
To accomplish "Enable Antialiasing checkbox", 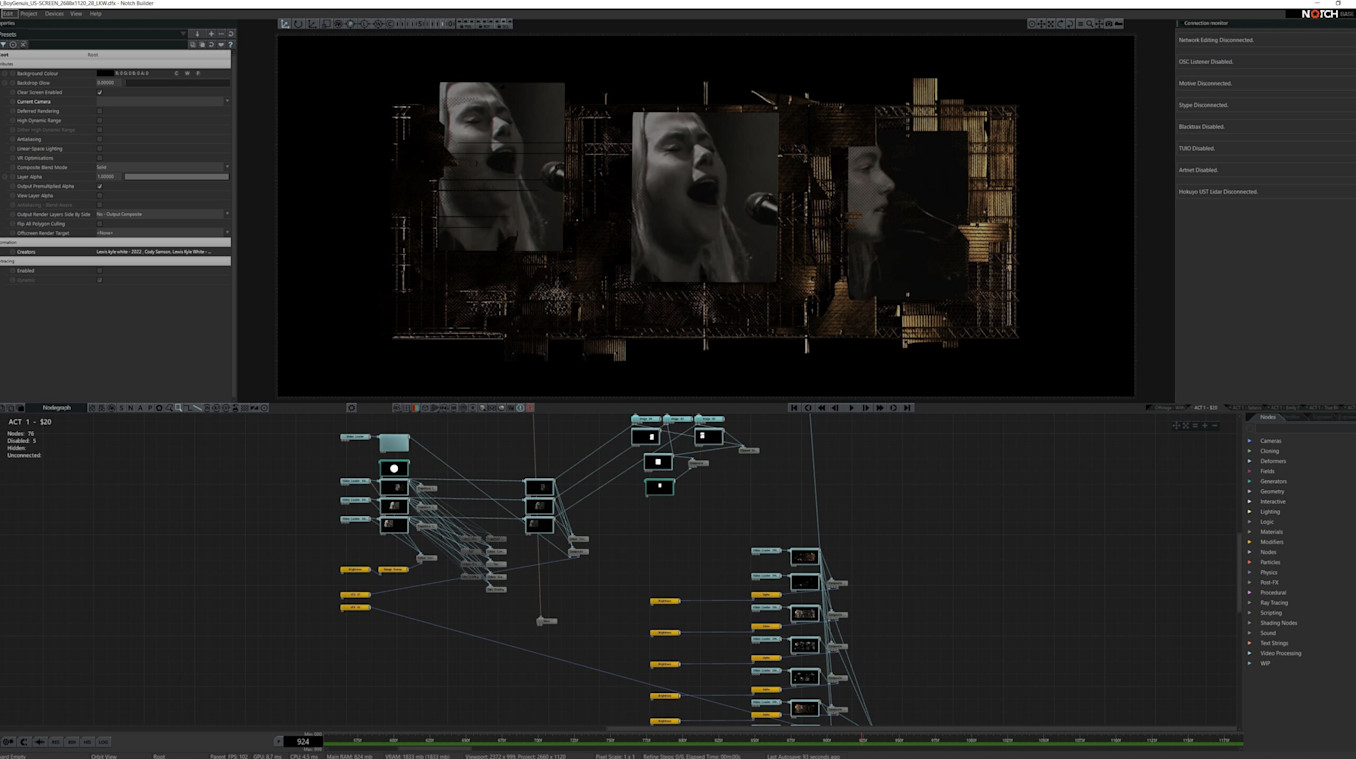I will click(x=99, y=139).
